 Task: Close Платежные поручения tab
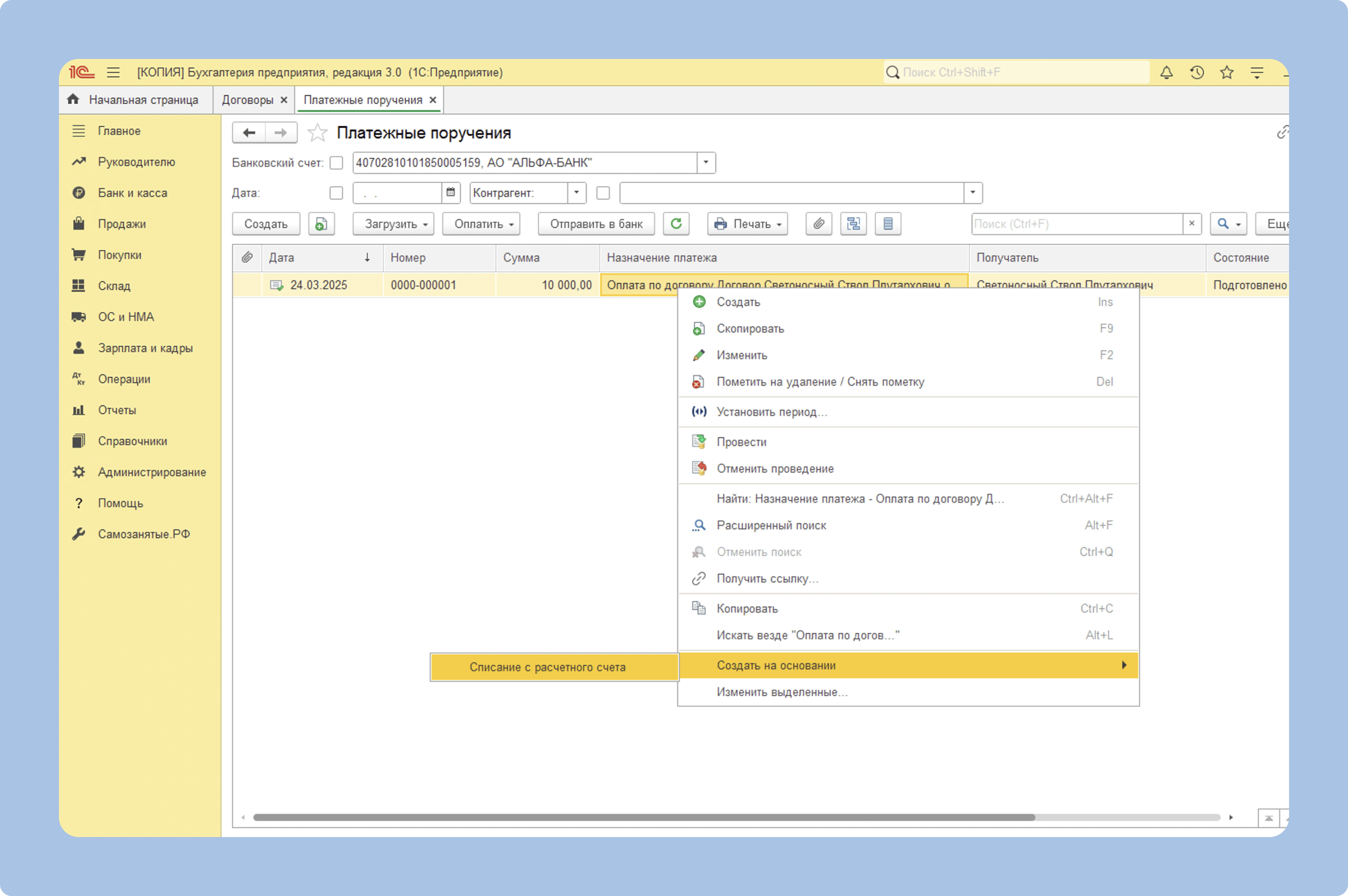click(x=433, y=100)
